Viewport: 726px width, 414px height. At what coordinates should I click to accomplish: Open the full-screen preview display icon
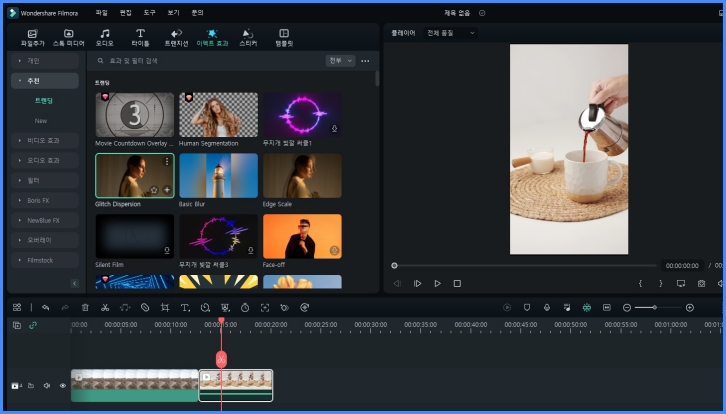pyautogui.click(x=681, y=283)
